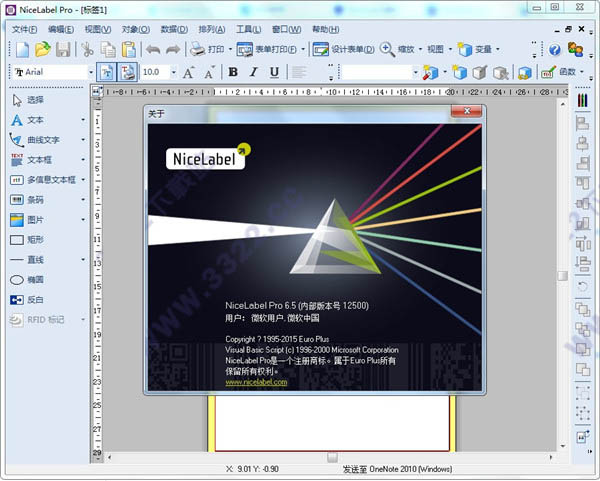The image size is (600, 481).
Task: Click the 视图 toolbar button
Action: [x=435, y=49]
